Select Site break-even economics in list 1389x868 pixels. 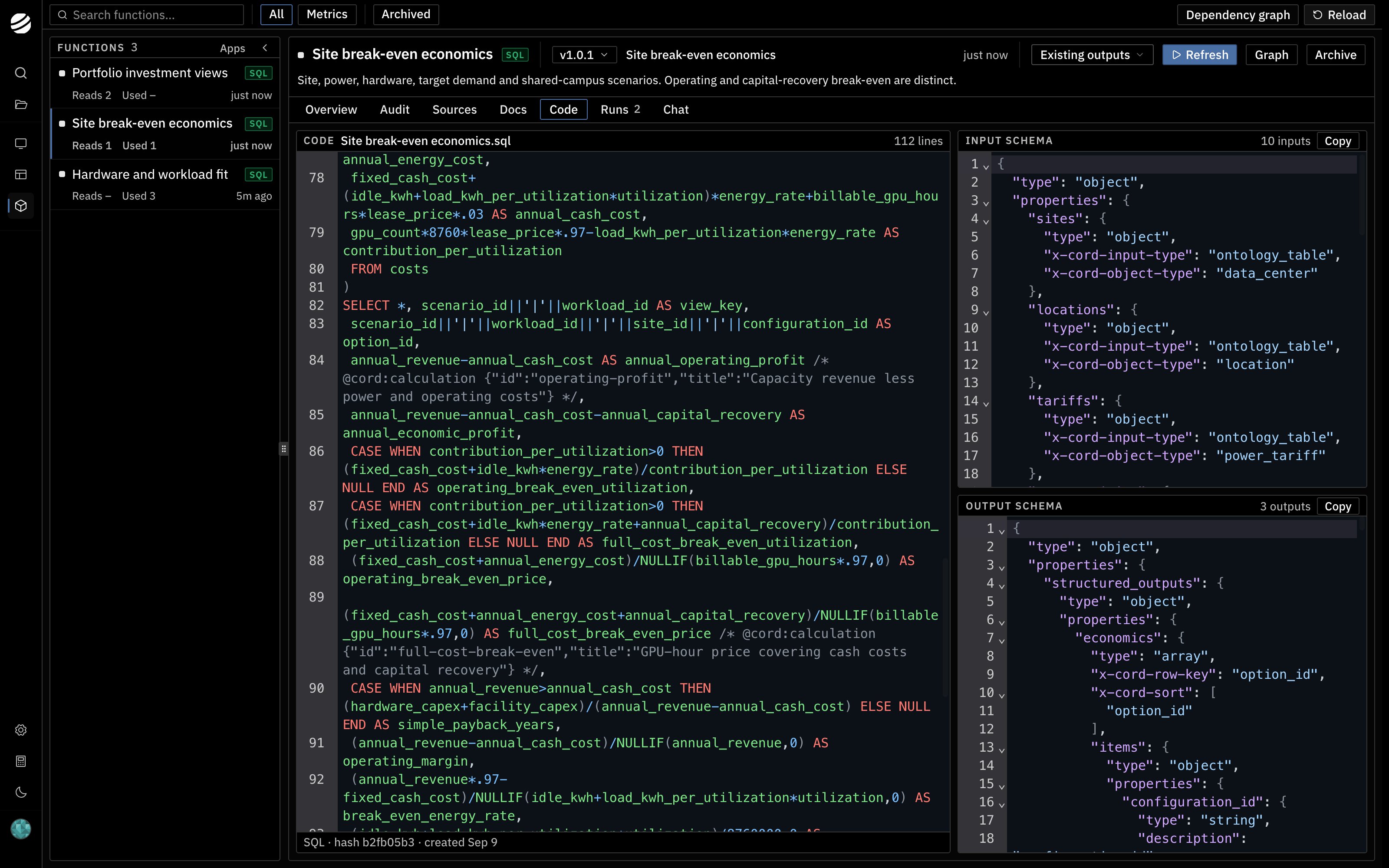pyautogui.click(x=165, y=134)
